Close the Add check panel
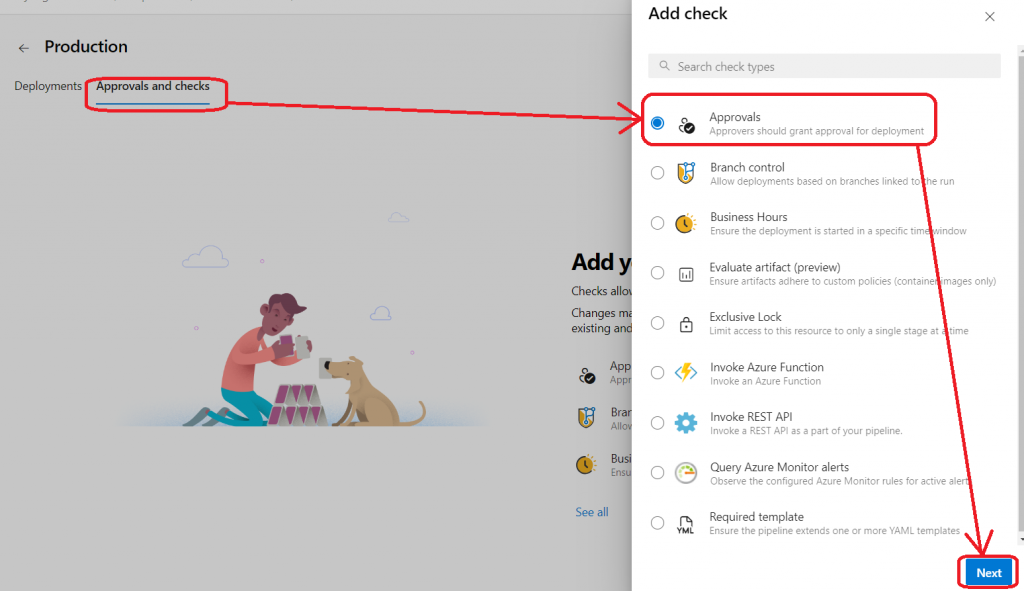 990,17
